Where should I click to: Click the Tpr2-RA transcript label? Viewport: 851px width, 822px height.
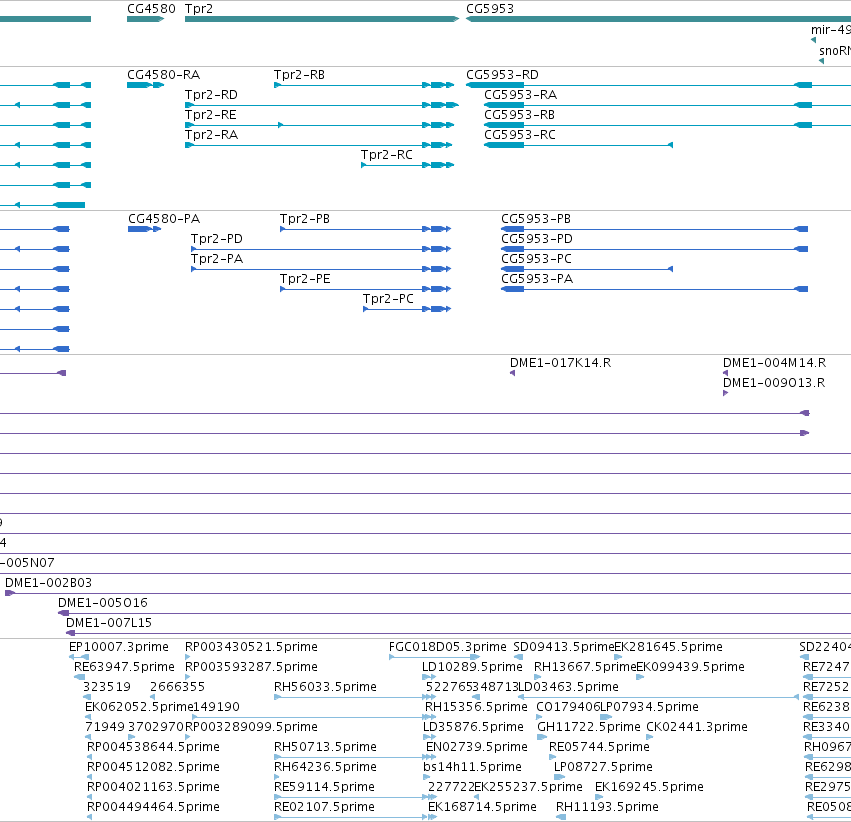click(211, 135)
